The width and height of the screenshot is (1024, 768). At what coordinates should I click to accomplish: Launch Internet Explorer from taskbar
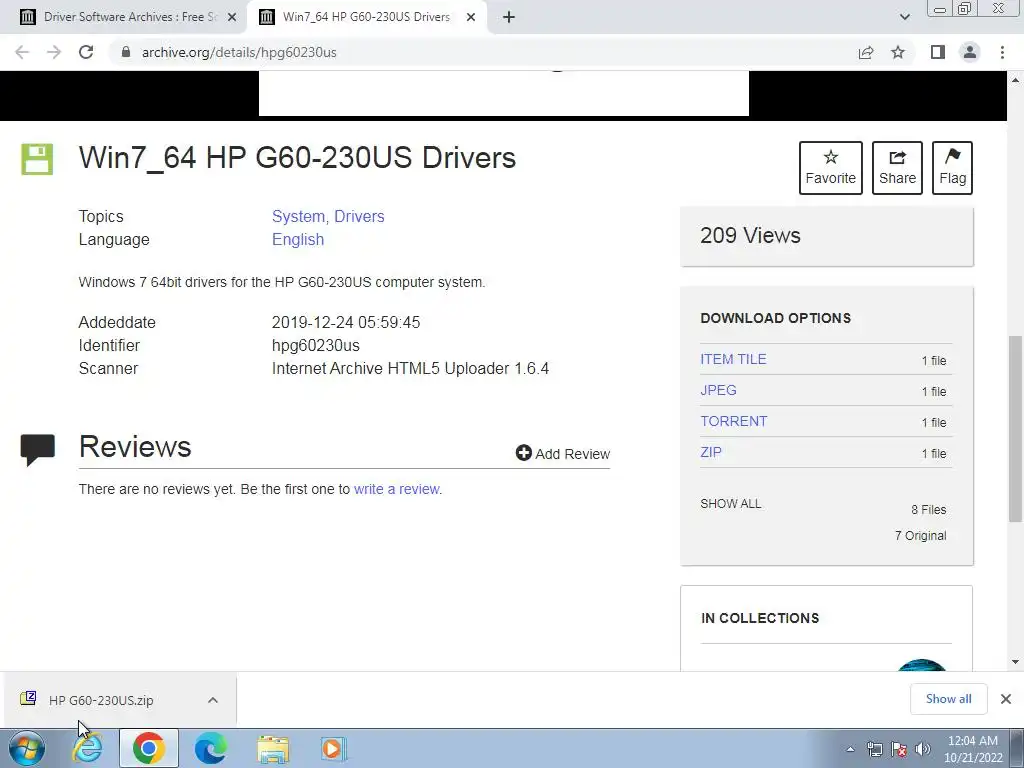88,748
